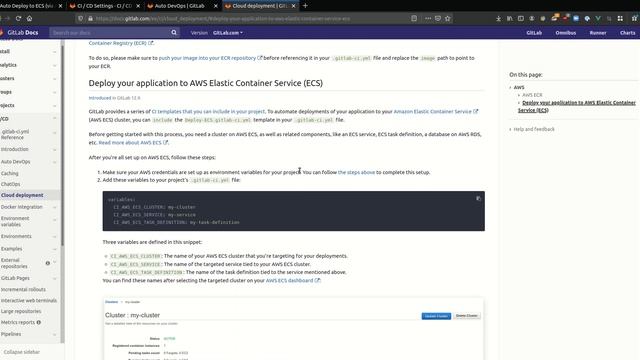
Task: Copy code snippet using clipboard icon
Action: click(478, 199)
